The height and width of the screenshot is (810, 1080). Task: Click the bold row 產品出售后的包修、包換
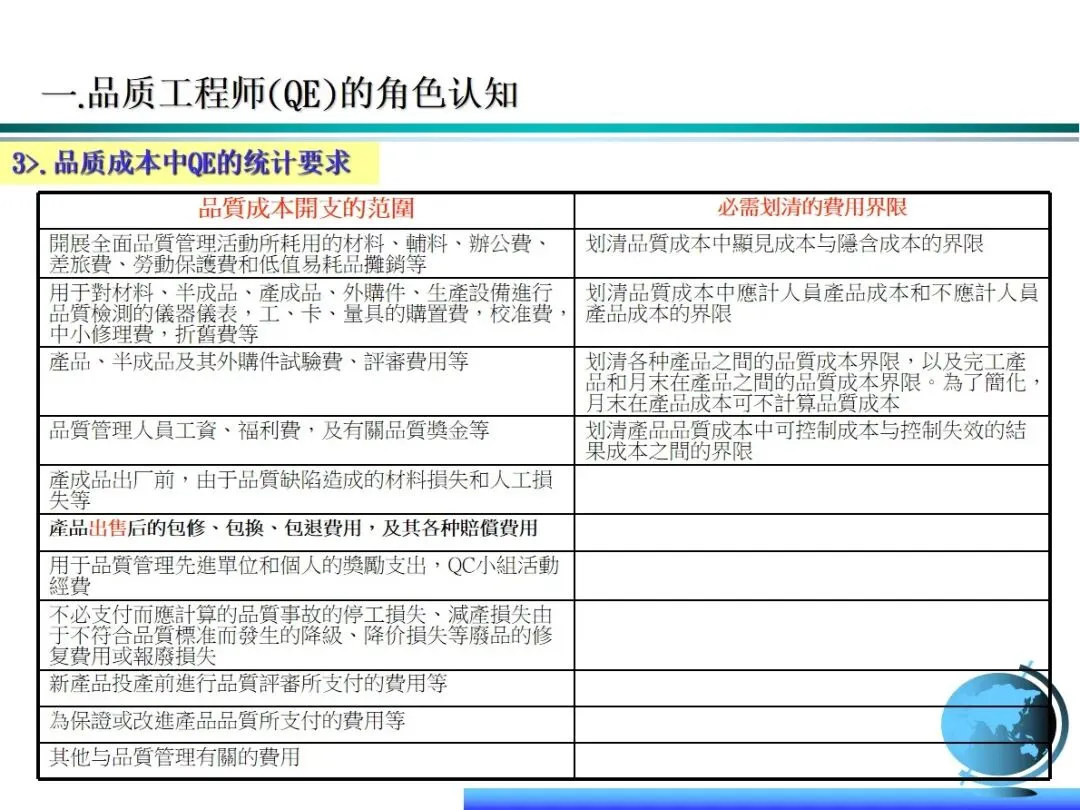click(x=307, y=532)
